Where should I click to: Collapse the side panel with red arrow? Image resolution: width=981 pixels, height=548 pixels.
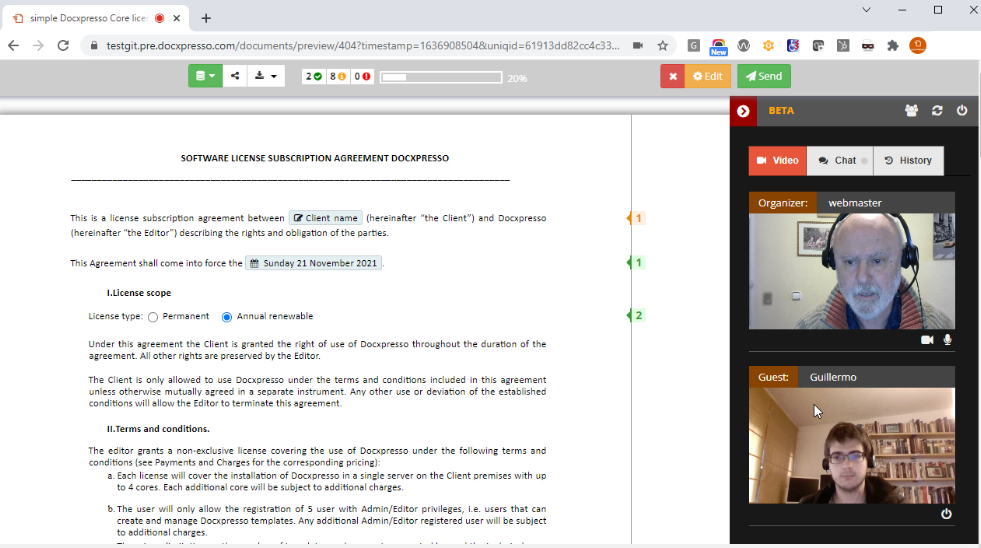click(743, 111)
